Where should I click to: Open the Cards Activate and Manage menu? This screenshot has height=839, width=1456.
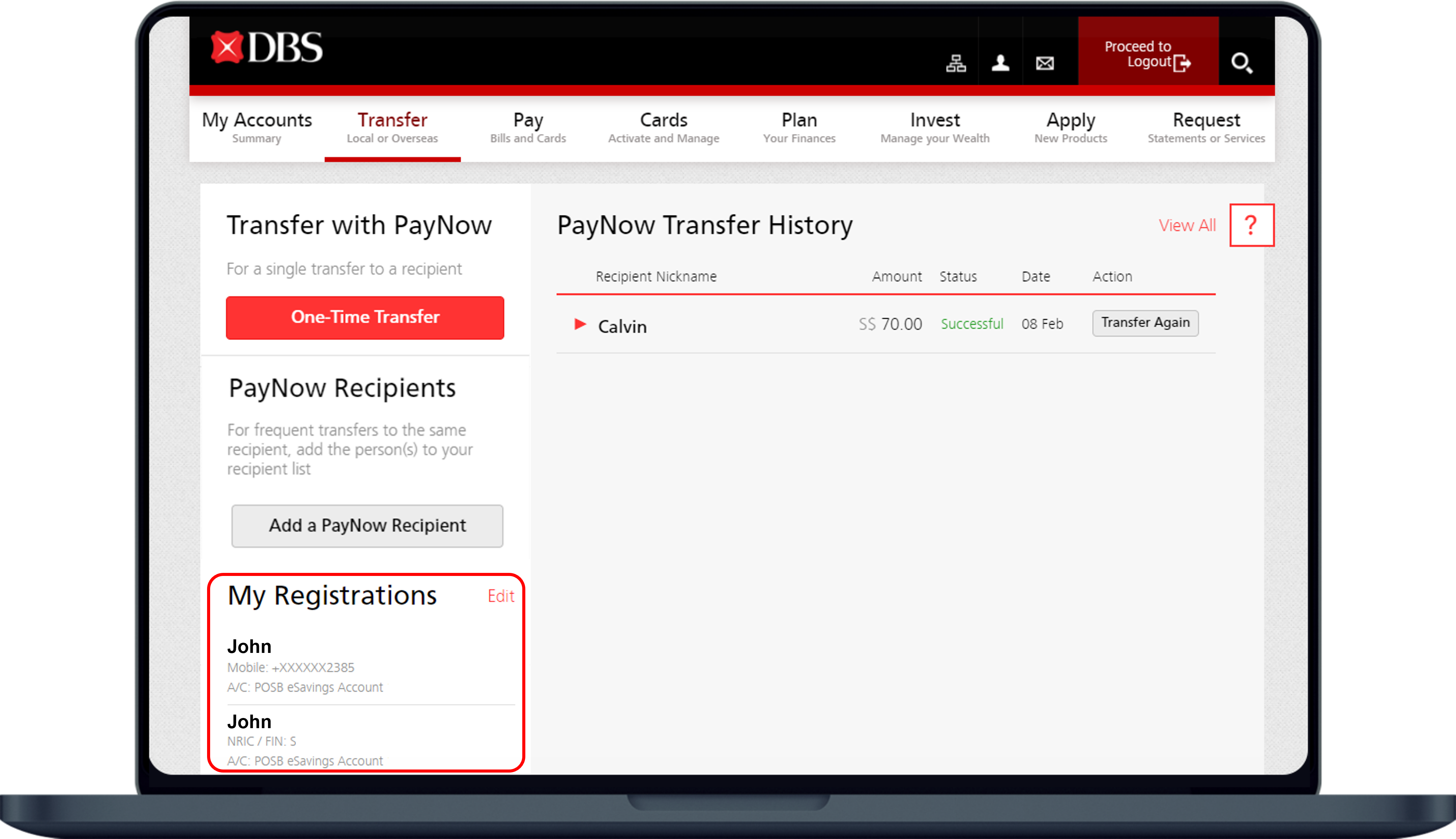point(664,127)
